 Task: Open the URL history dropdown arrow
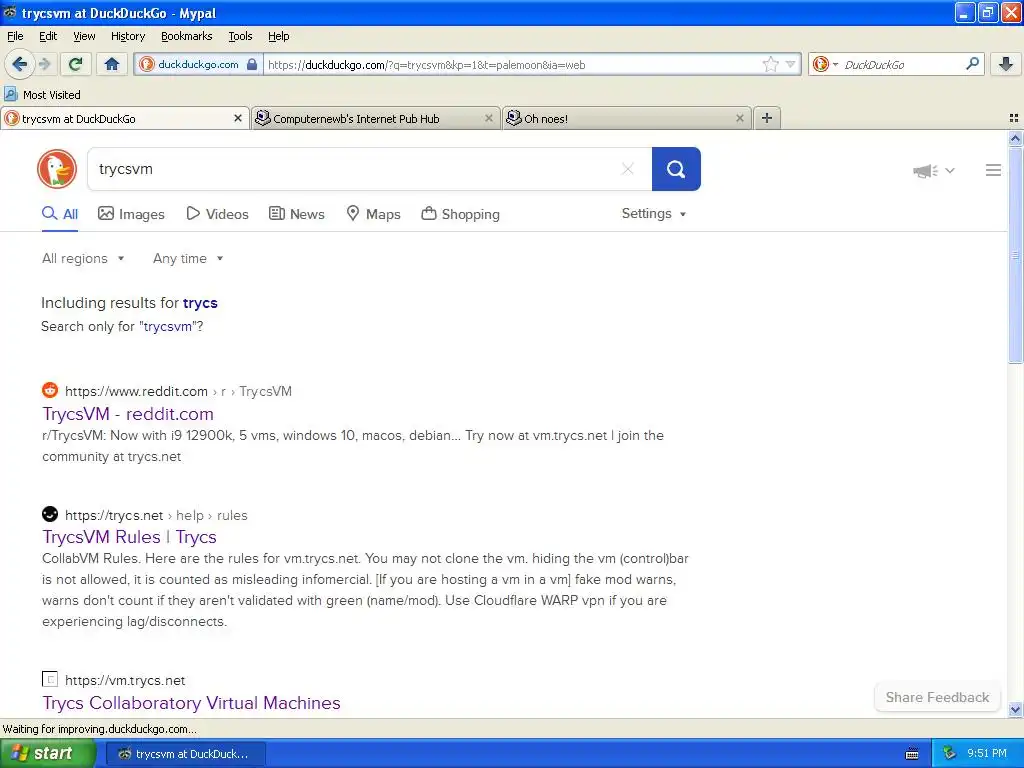click(x=790, y=64)
